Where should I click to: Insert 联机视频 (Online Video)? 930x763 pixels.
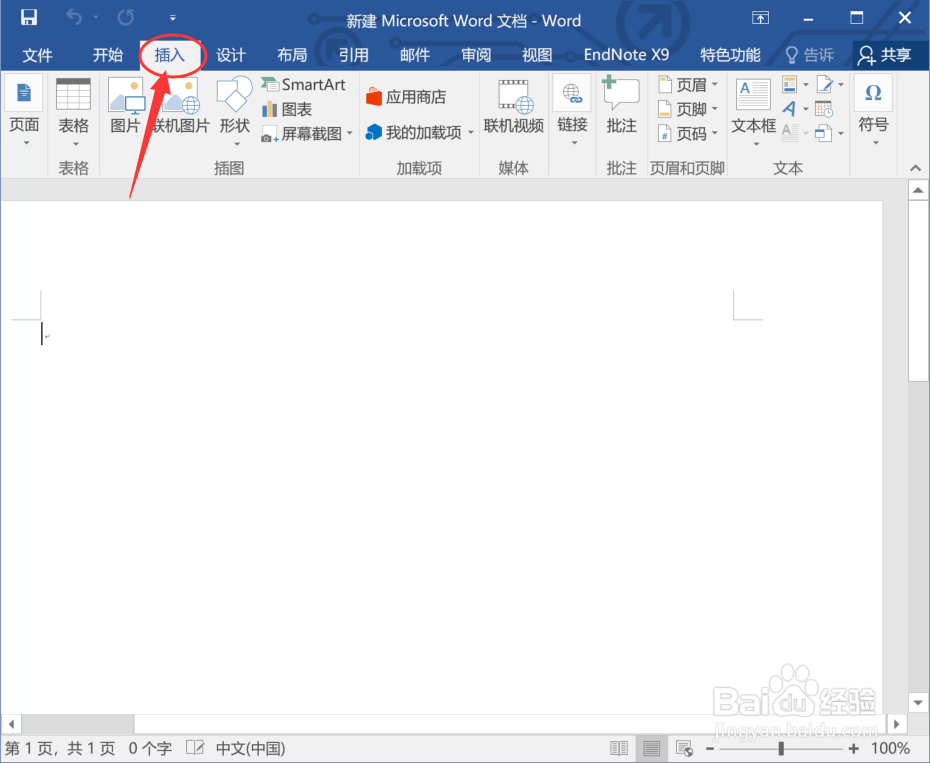514,106
